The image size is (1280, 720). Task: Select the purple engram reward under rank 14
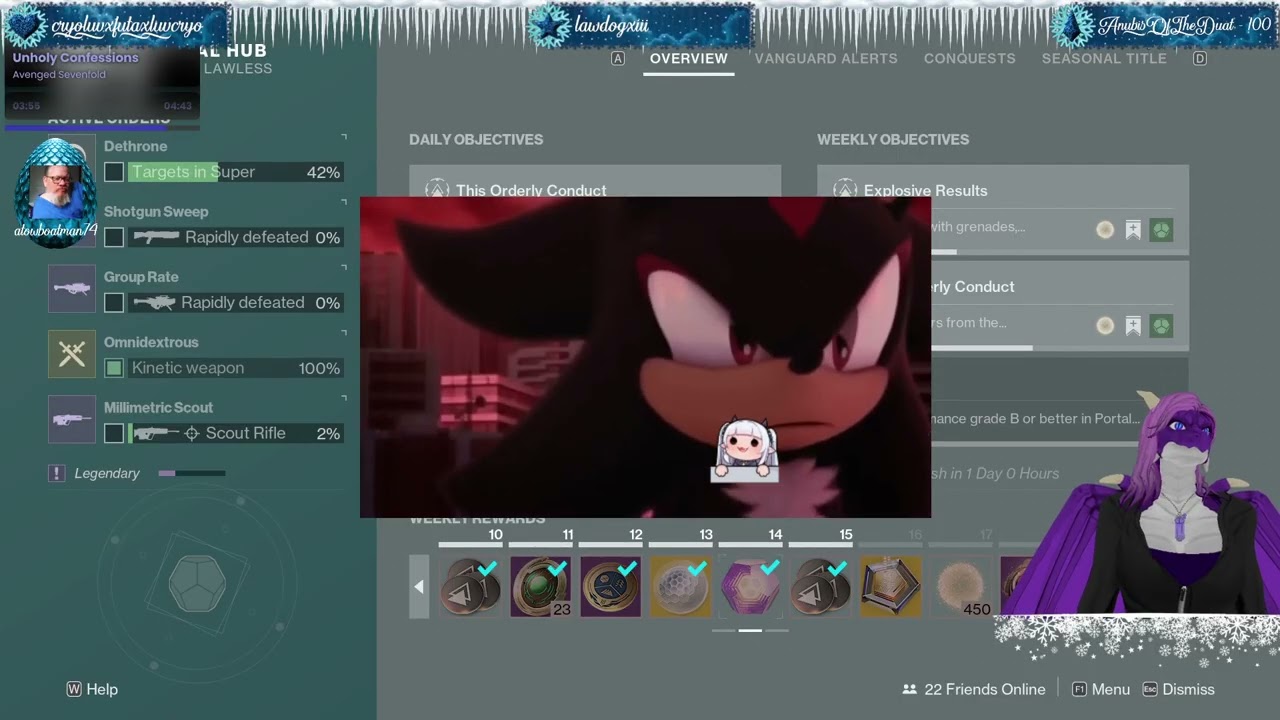750,586
